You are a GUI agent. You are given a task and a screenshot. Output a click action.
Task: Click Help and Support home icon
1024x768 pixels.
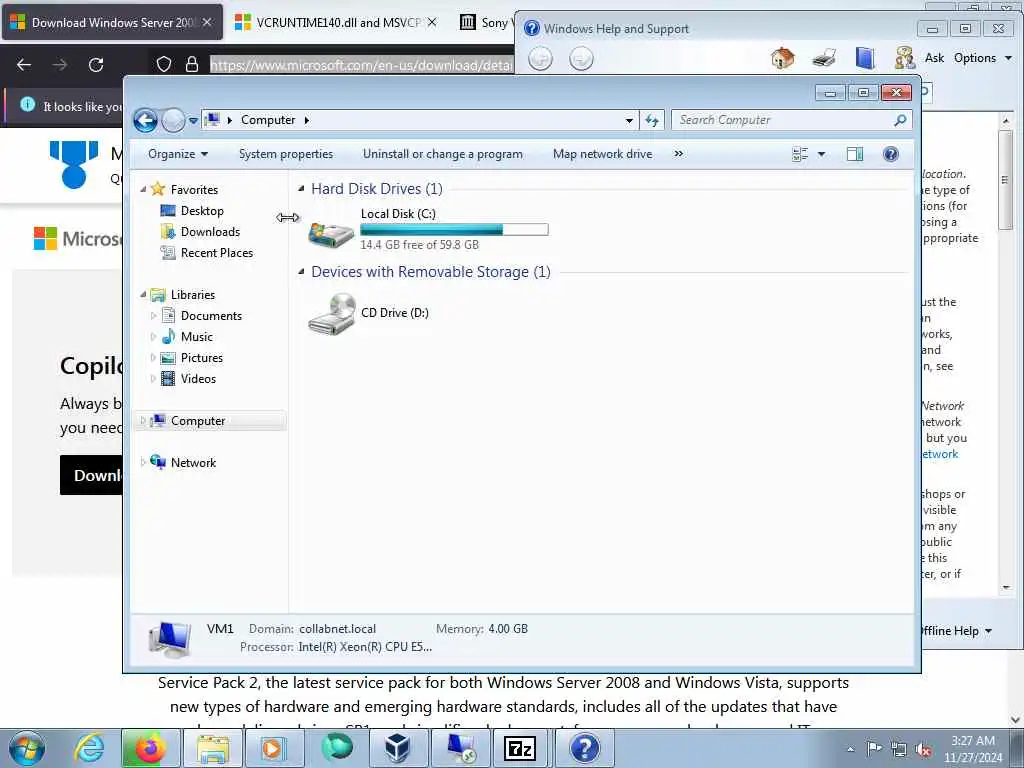tap(782, 58)
